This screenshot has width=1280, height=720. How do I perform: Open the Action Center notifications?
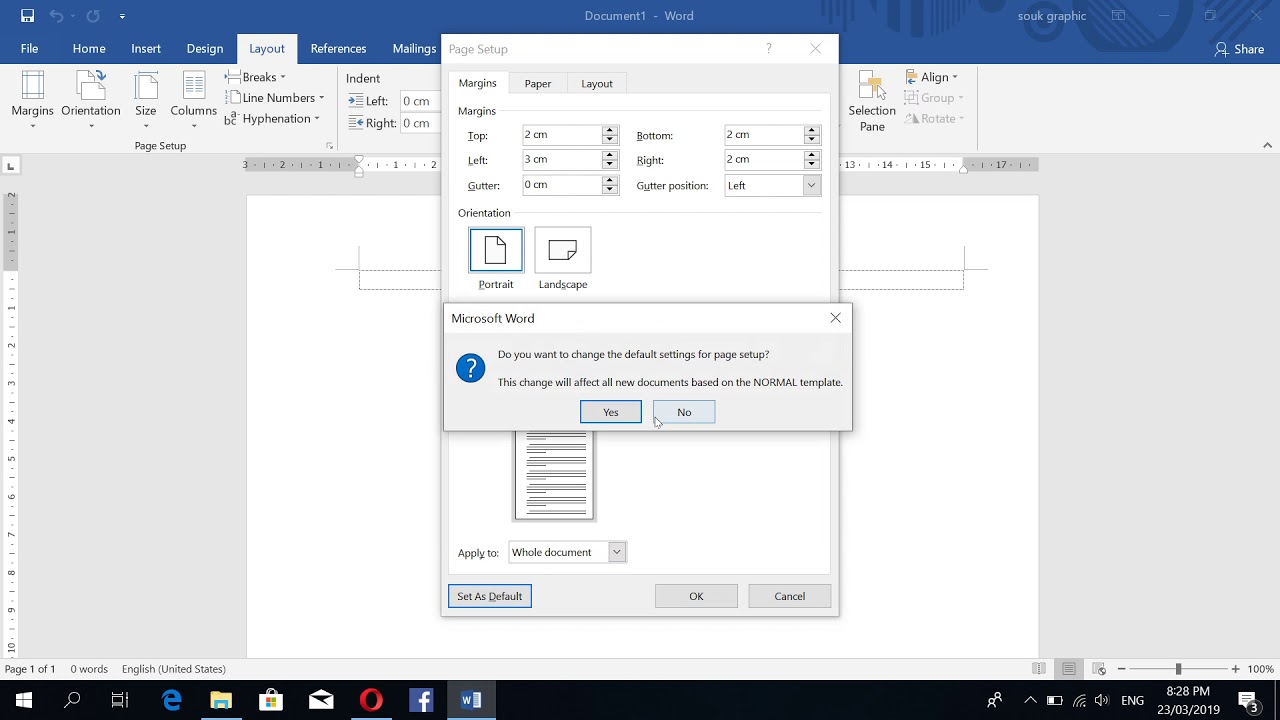coord(1248,700)
